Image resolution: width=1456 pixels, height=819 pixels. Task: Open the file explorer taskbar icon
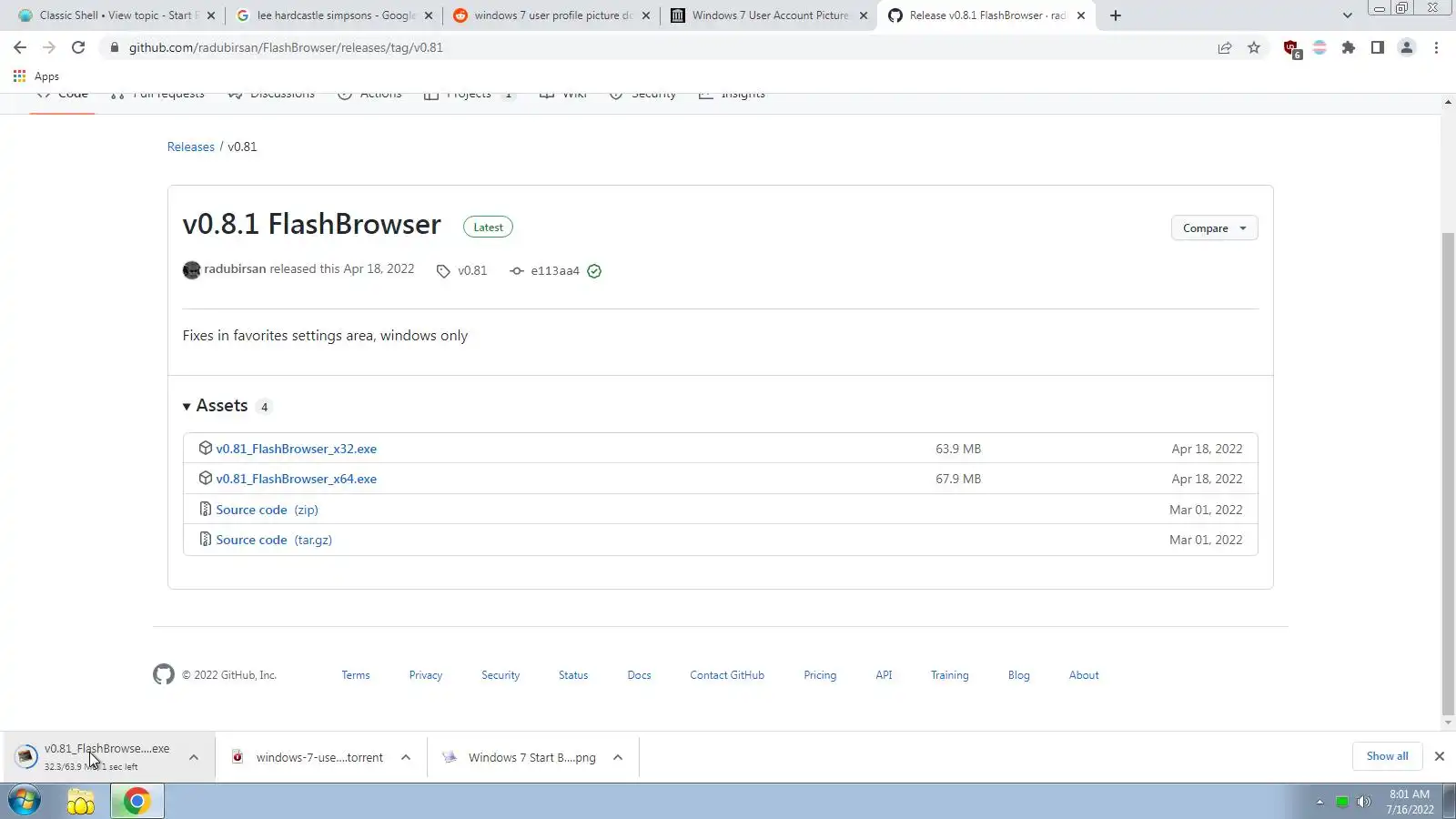click(x=81, y=801)
